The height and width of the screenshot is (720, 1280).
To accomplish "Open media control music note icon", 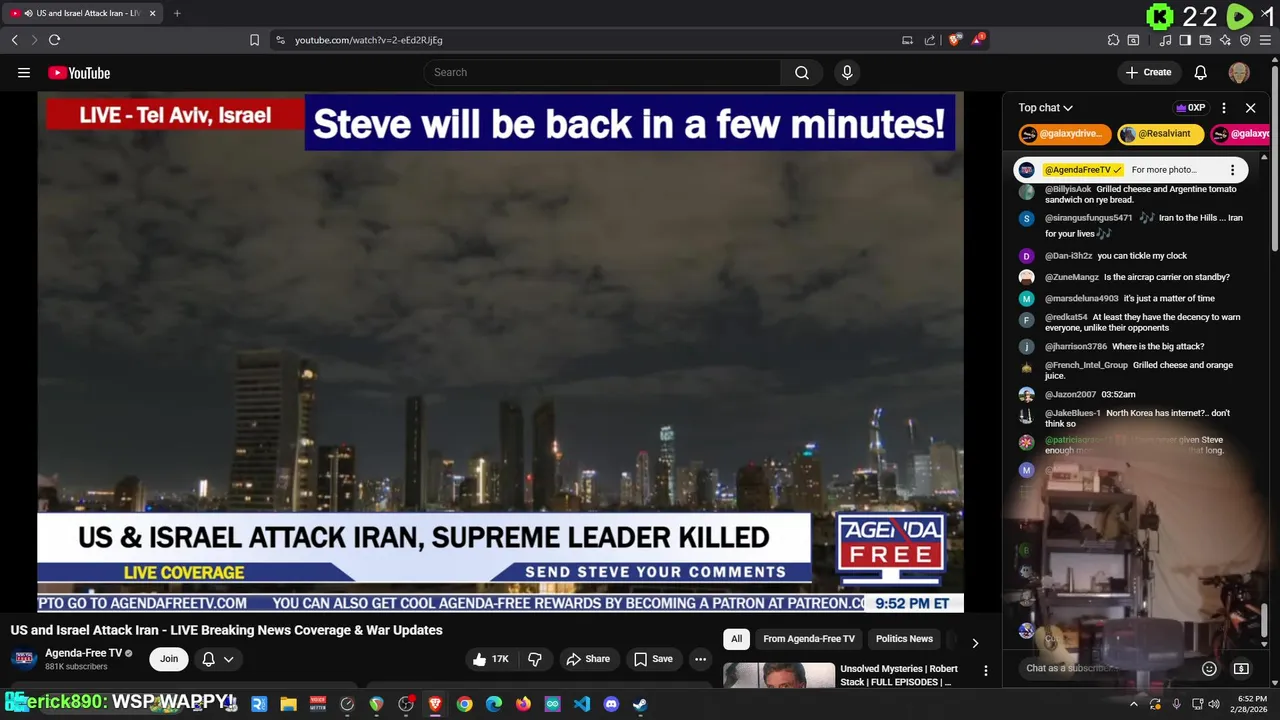I will tap(1165, 40).
